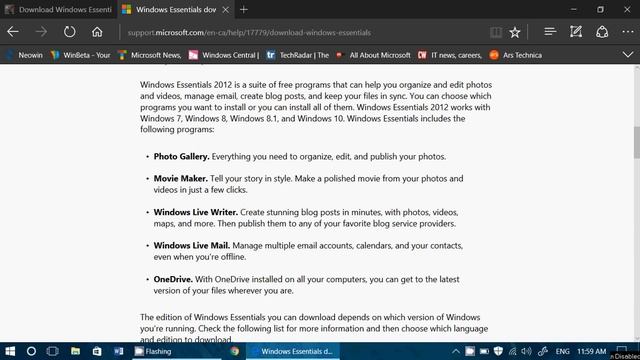Open the More actions ellipsis menu

(x=628, y=32)
